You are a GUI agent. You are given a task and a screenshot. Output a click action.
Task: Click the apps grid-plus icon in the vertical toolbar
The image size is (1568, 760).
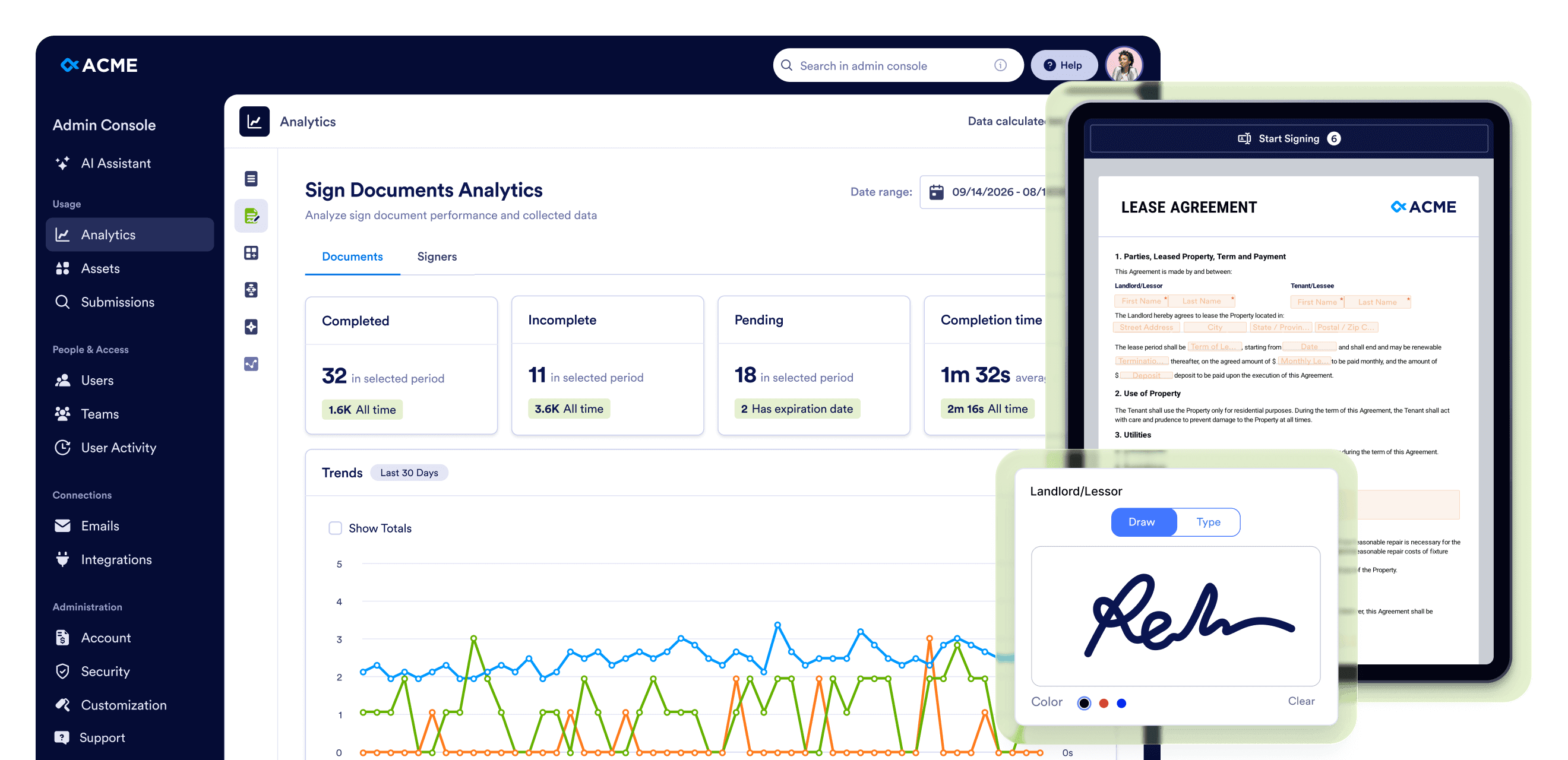(x=251, y=252)
